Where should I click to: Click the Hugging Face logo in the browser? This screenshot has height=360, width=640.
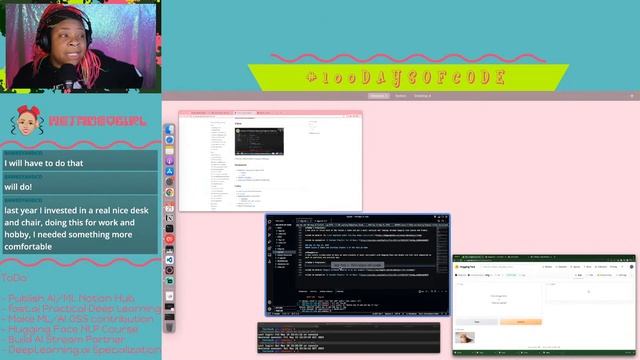pos(466,267)
